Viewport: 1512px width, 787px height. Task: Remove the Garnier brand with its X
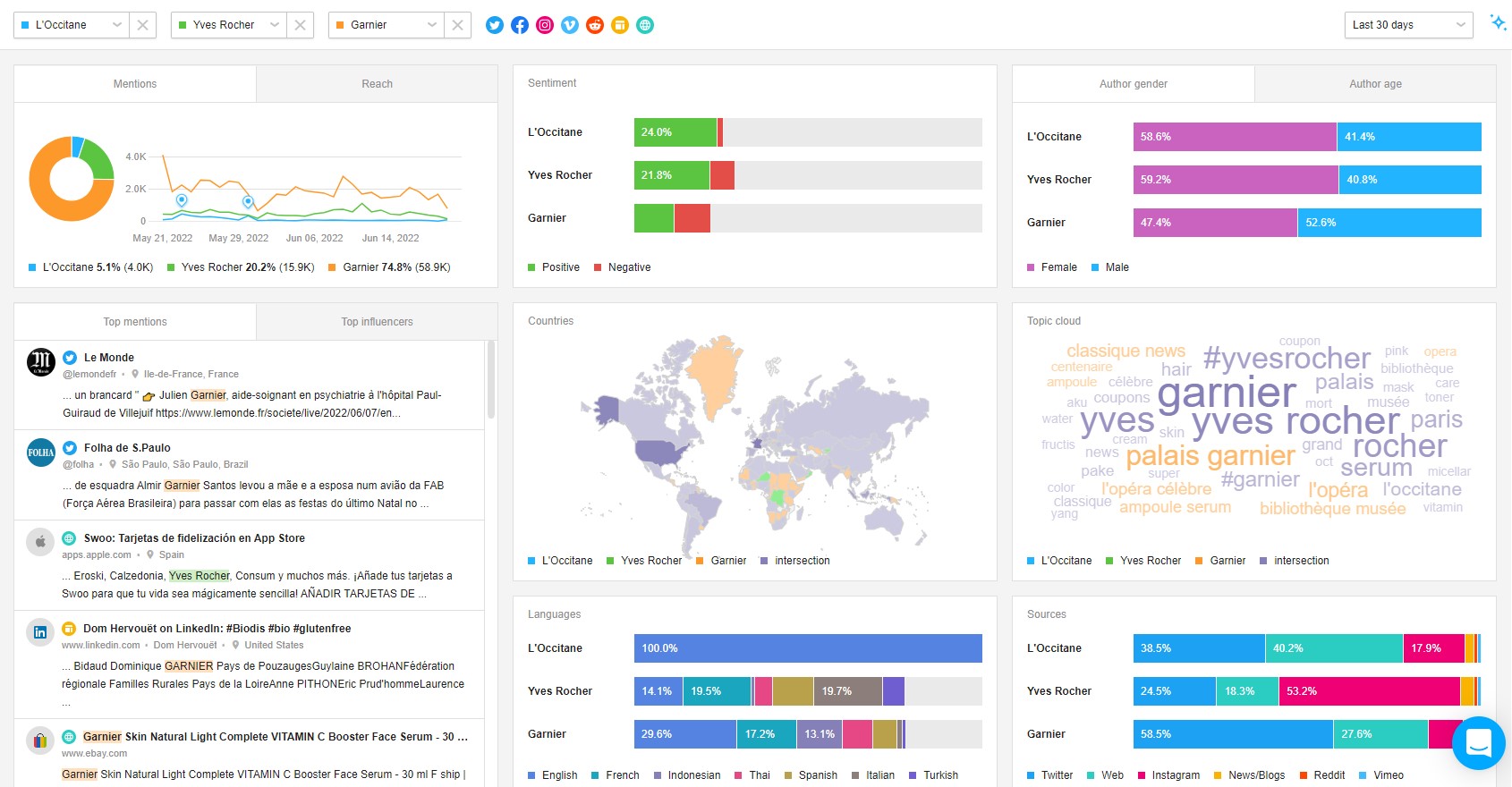(457, 25)
